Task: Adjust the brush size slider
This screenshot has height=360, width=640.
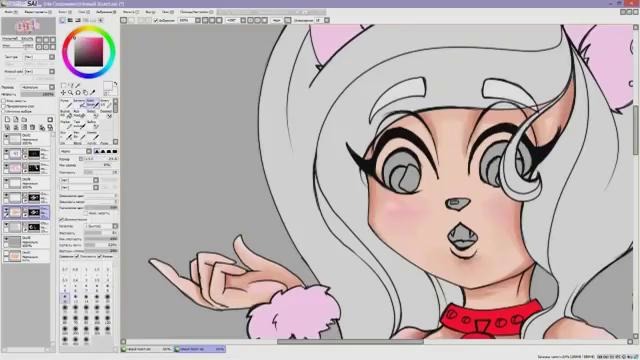Action: pos(101,158)
